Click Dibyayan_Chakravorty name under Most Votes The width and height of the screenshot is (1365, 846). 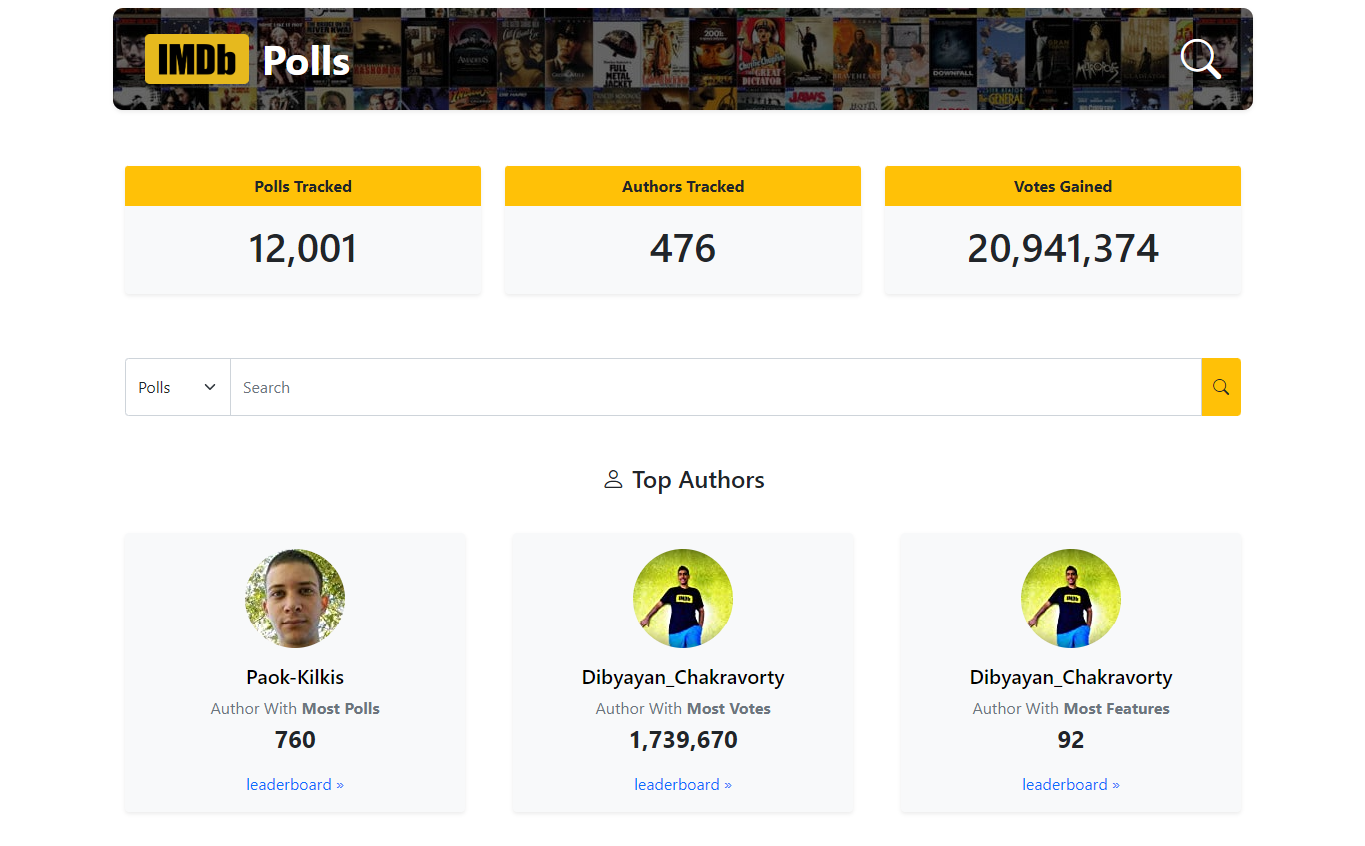[x=683, y=677]
